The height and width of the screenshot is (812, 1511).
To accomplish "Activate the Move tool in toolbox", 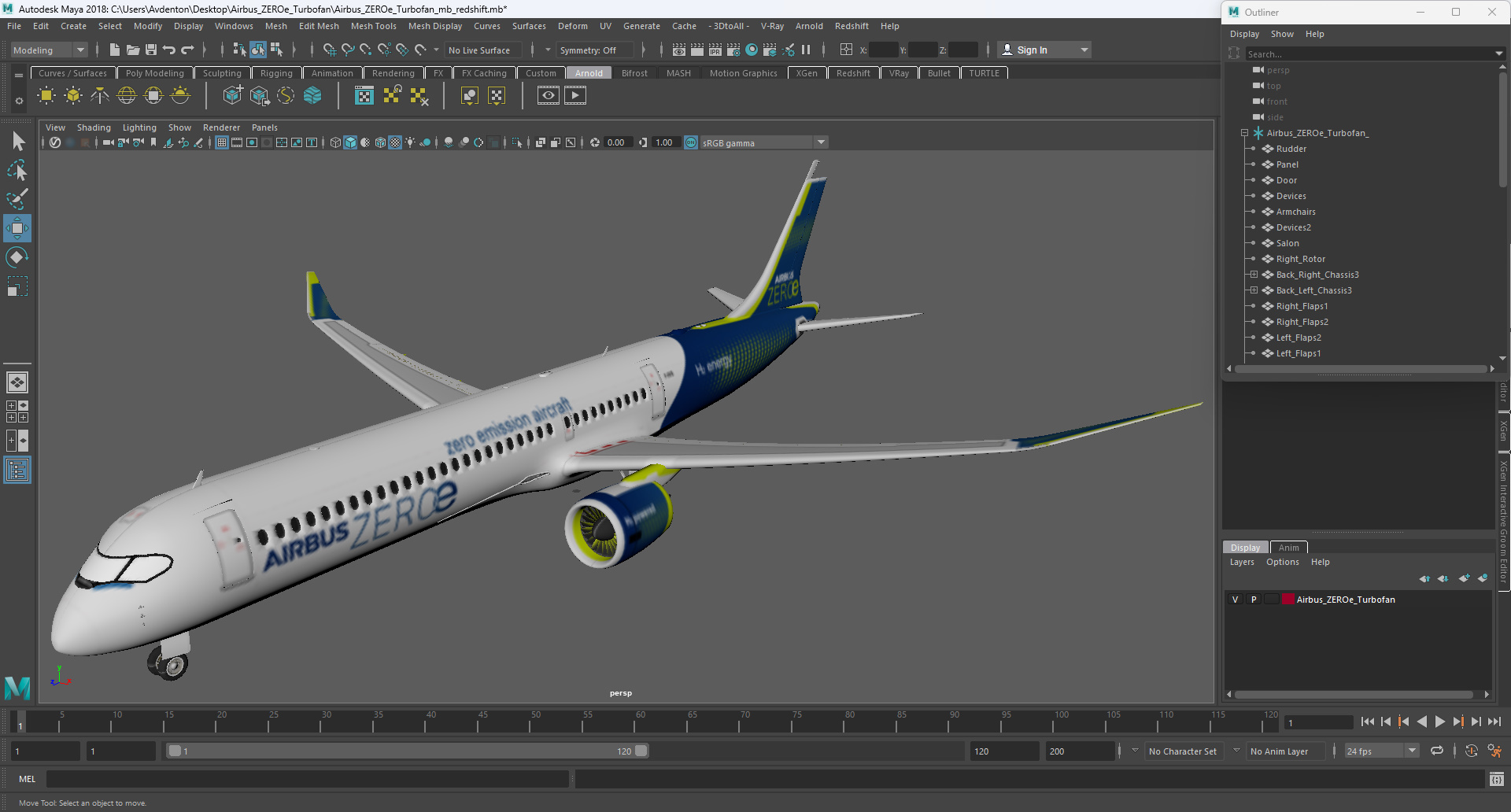I will tap(17, 228).
